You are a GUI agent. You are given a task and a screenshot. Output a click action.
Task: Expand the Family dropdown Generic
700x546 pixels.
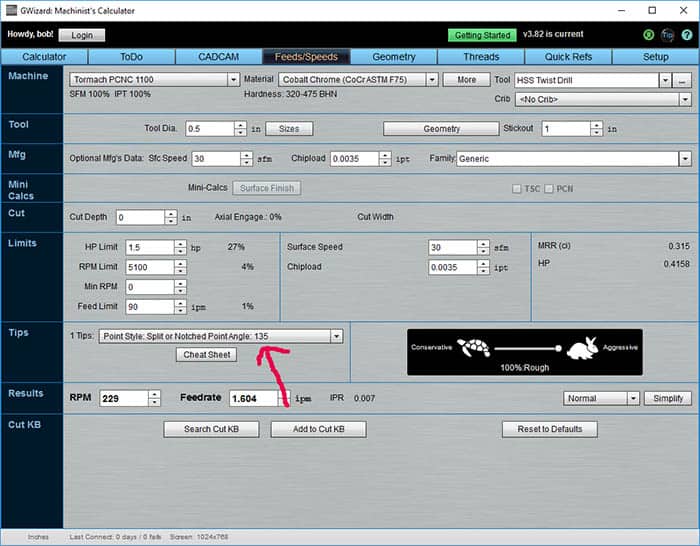pyautogui.click(x=685, y=159)
